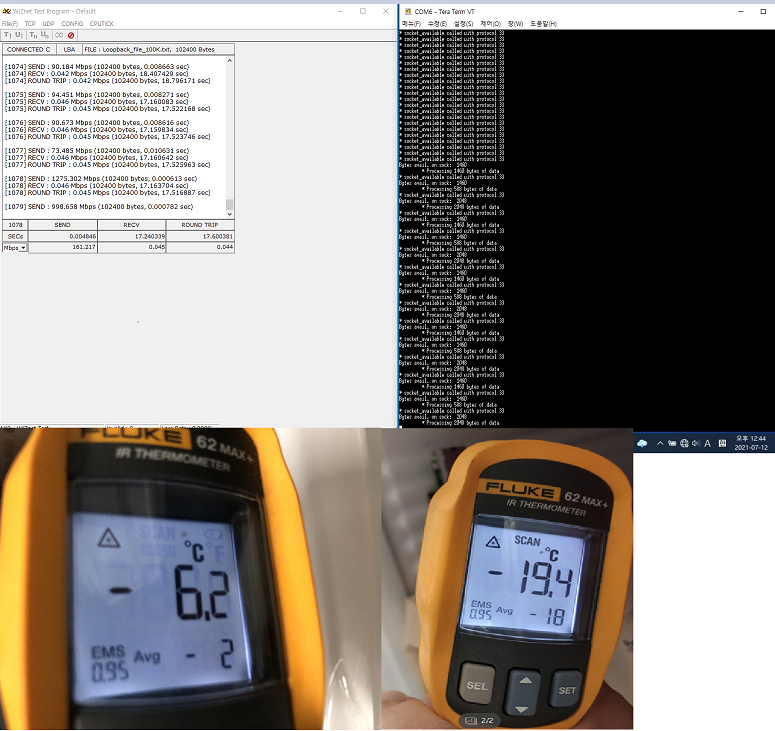The height and width of the screenshot is (731, 775).
Task: Click the left Fluke thermometer photo showing -6.2
Action: tap(190, 579)
